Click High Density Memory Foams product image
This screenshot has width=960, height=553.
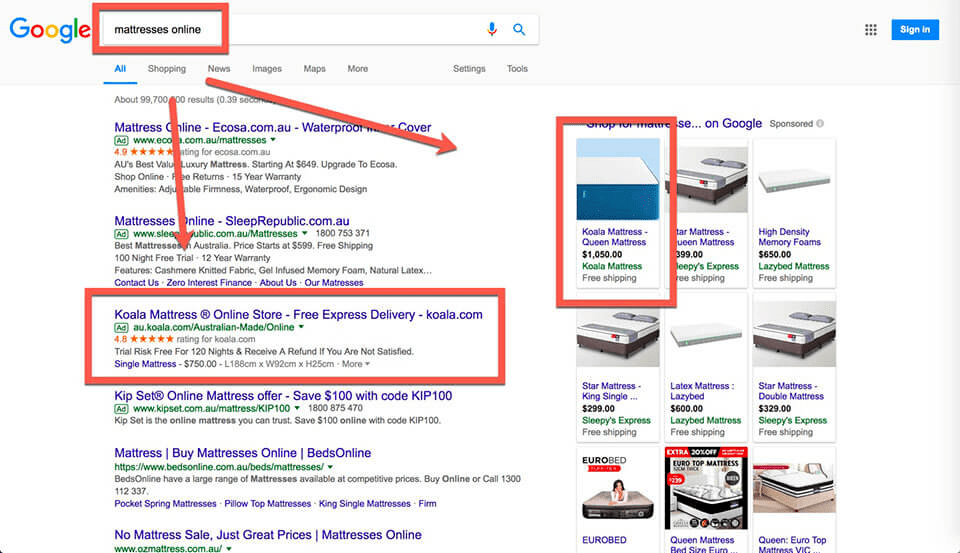(794, 180)
